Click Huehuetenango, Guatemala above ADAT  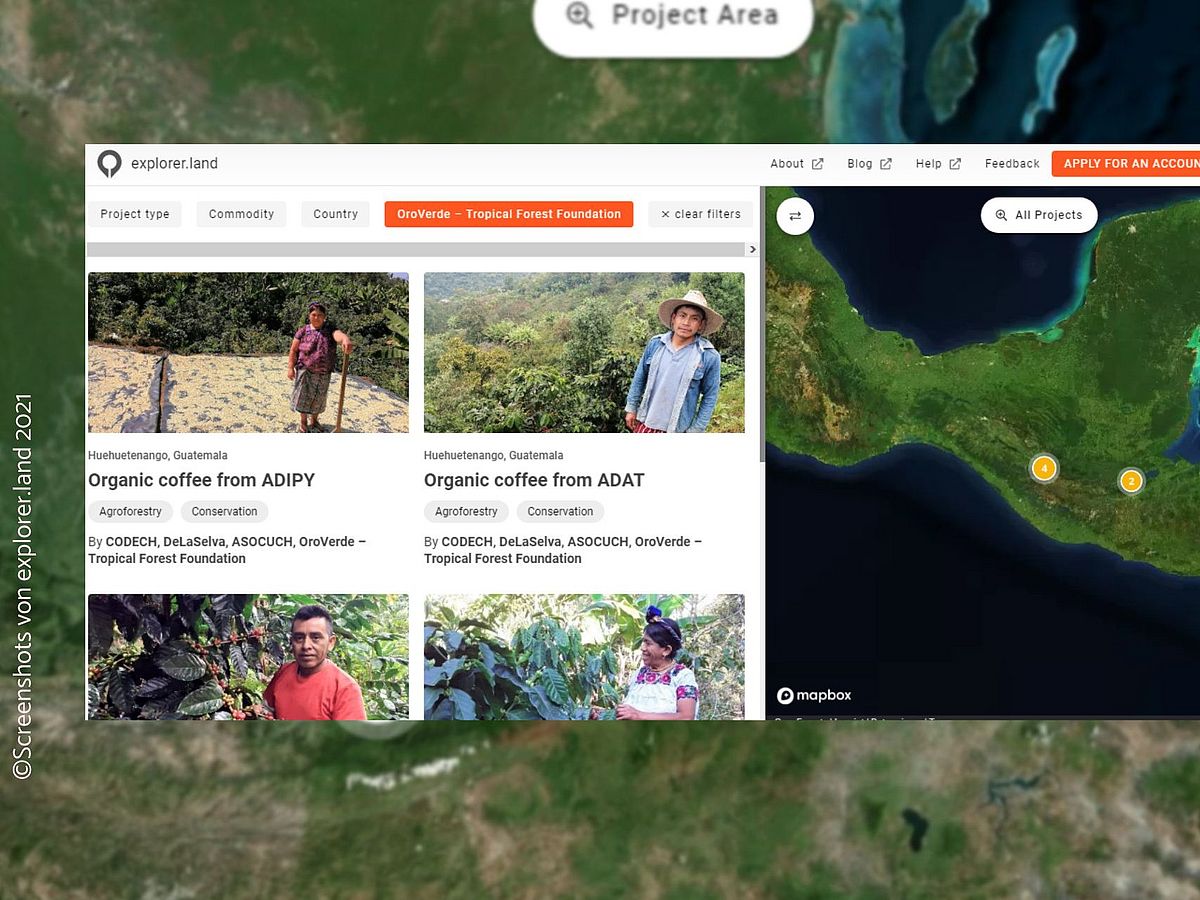click(x=494, y=455)
